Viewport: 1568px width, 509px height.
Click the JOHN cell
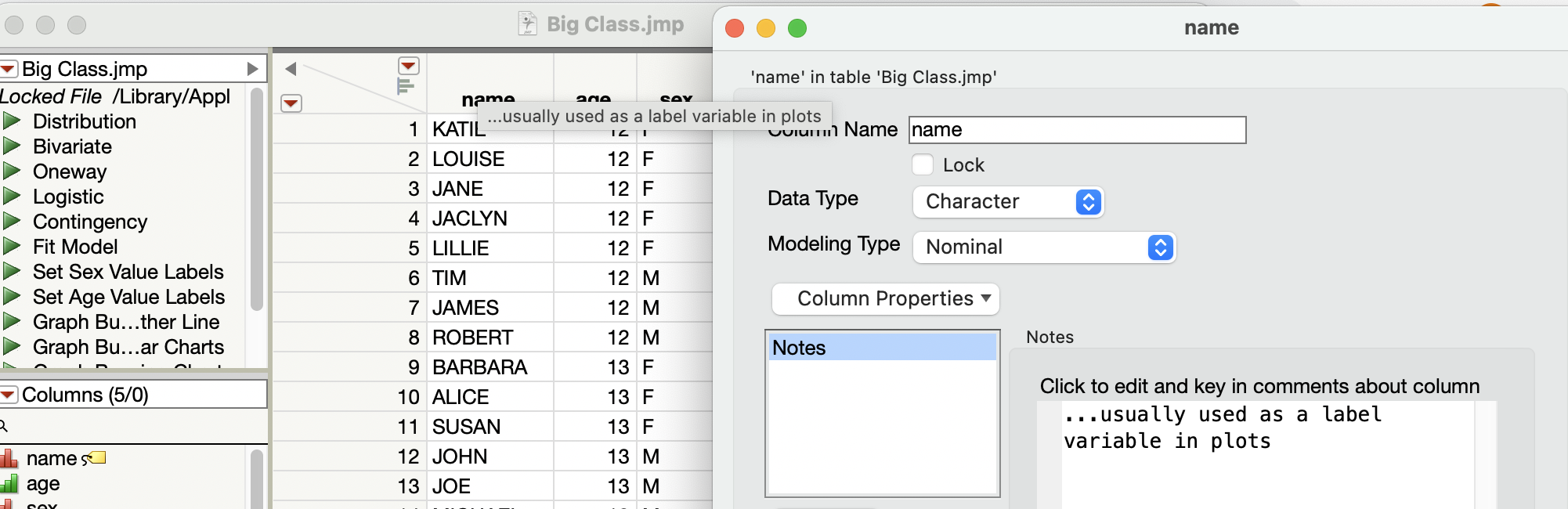click(490, 457)
